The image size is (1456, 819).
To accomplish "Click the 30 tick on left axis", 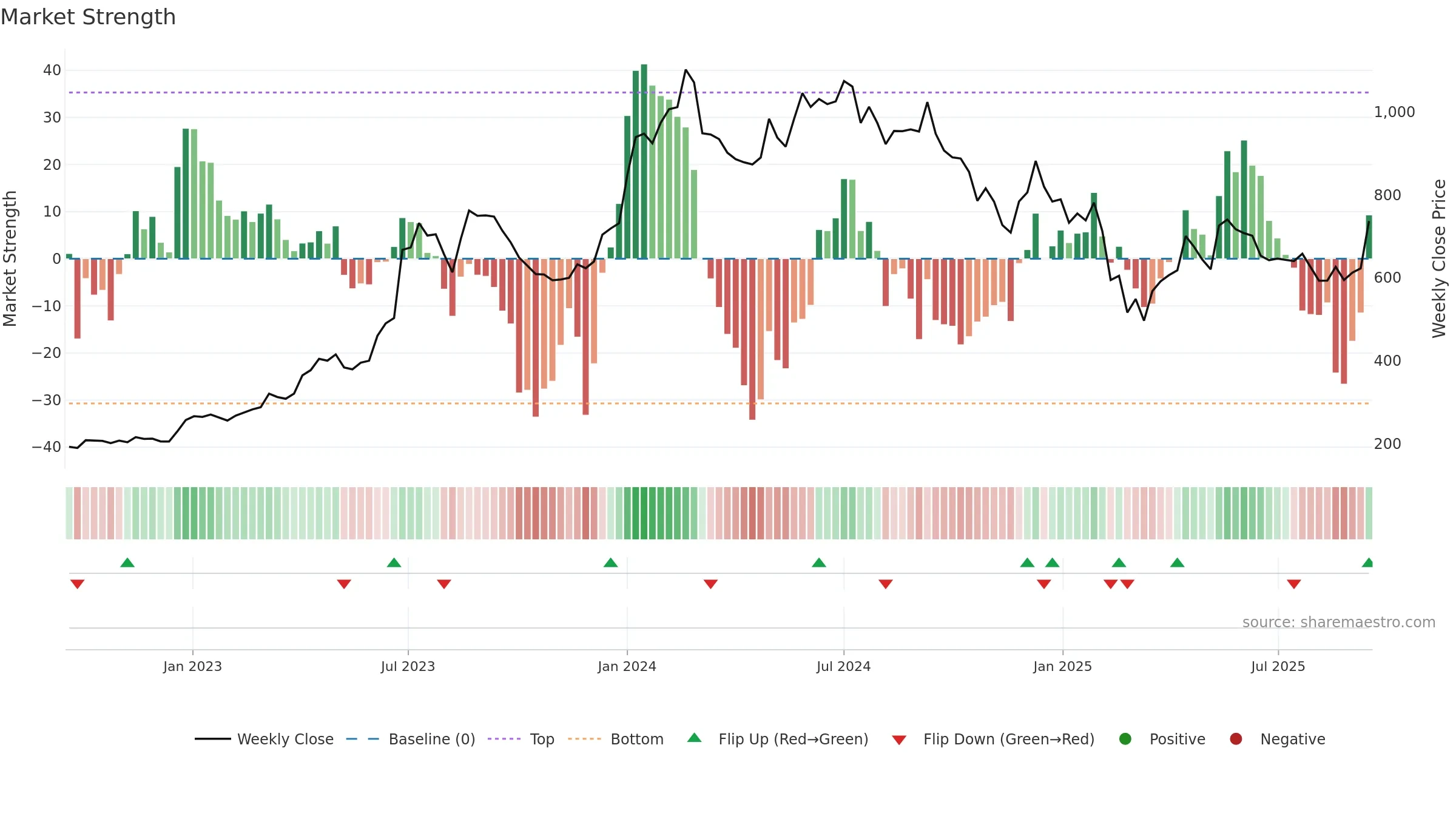I will point(52,117).
